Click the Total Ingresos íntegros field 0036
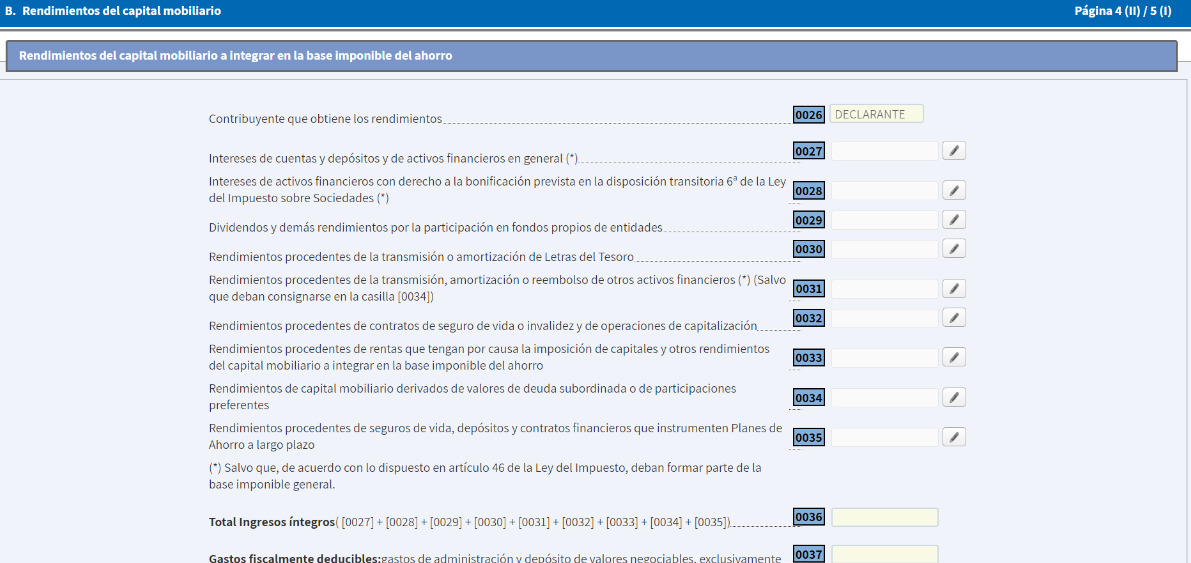The image size is (1191, 563). pyautogui.click(x=884, y=517)
